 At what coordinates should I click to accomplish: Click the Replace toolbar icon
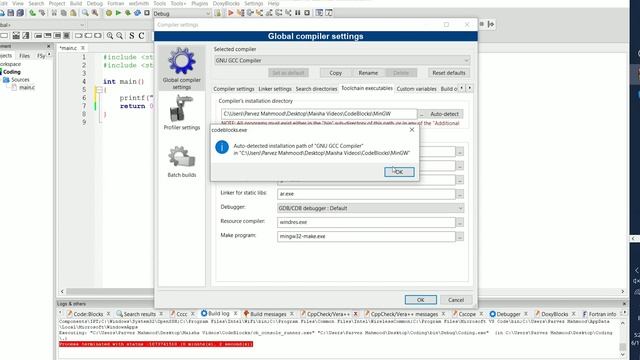(x=95, y=13)
